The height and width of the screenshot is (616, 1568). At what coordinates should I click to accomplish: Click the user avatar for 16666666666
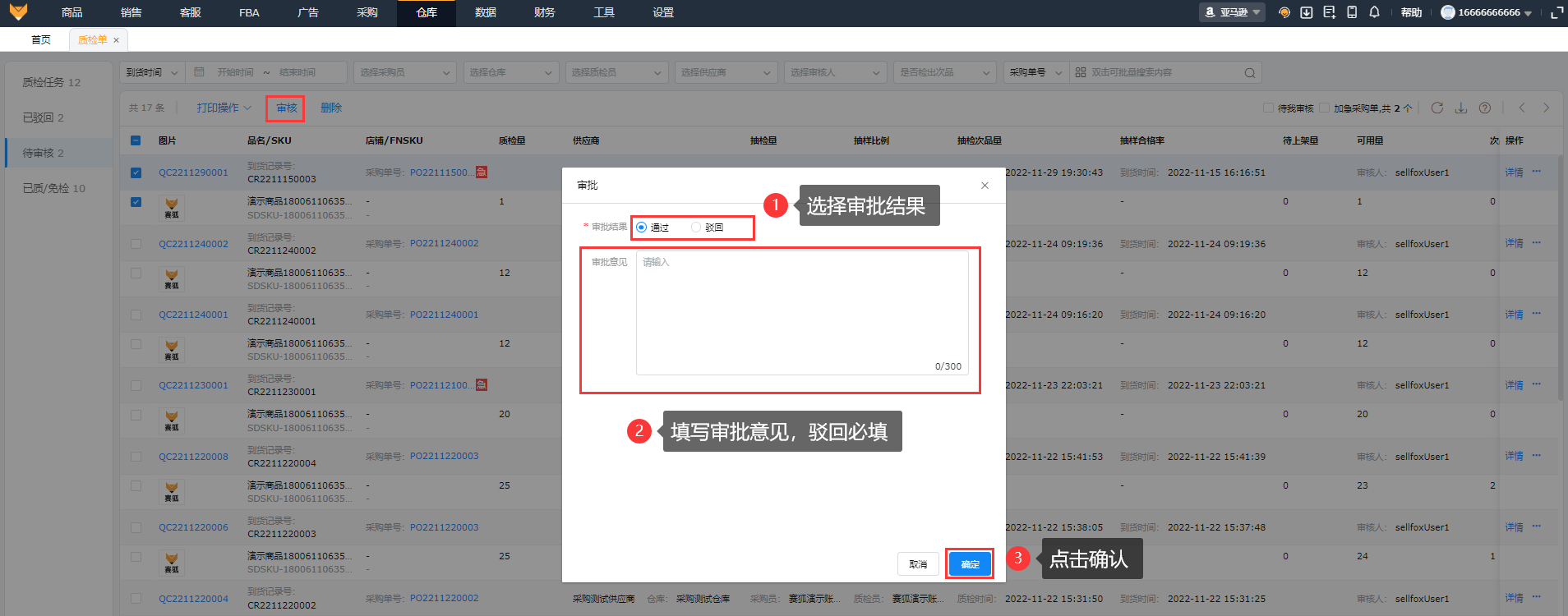coord(1448,12)
